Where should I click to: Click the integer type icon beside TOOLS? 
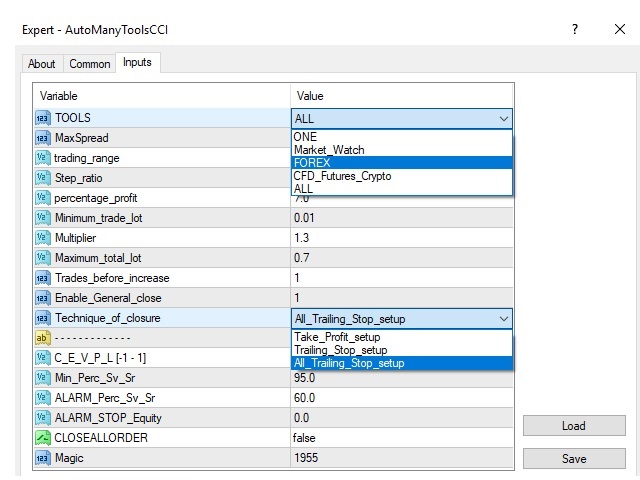[x=43, y=118]
